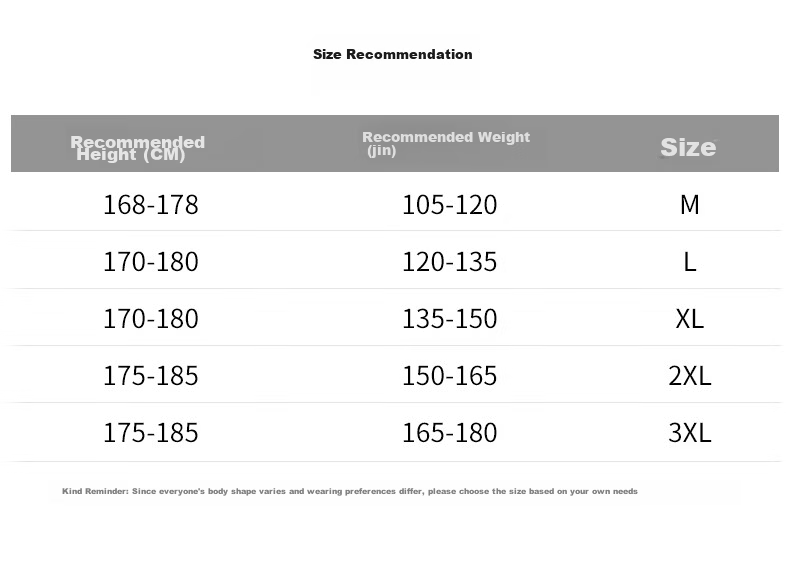This screenshot has width=790, height=567.
Task: Click the Size Recommendation title
Action: pyautogui.click(x=392, y=54)
